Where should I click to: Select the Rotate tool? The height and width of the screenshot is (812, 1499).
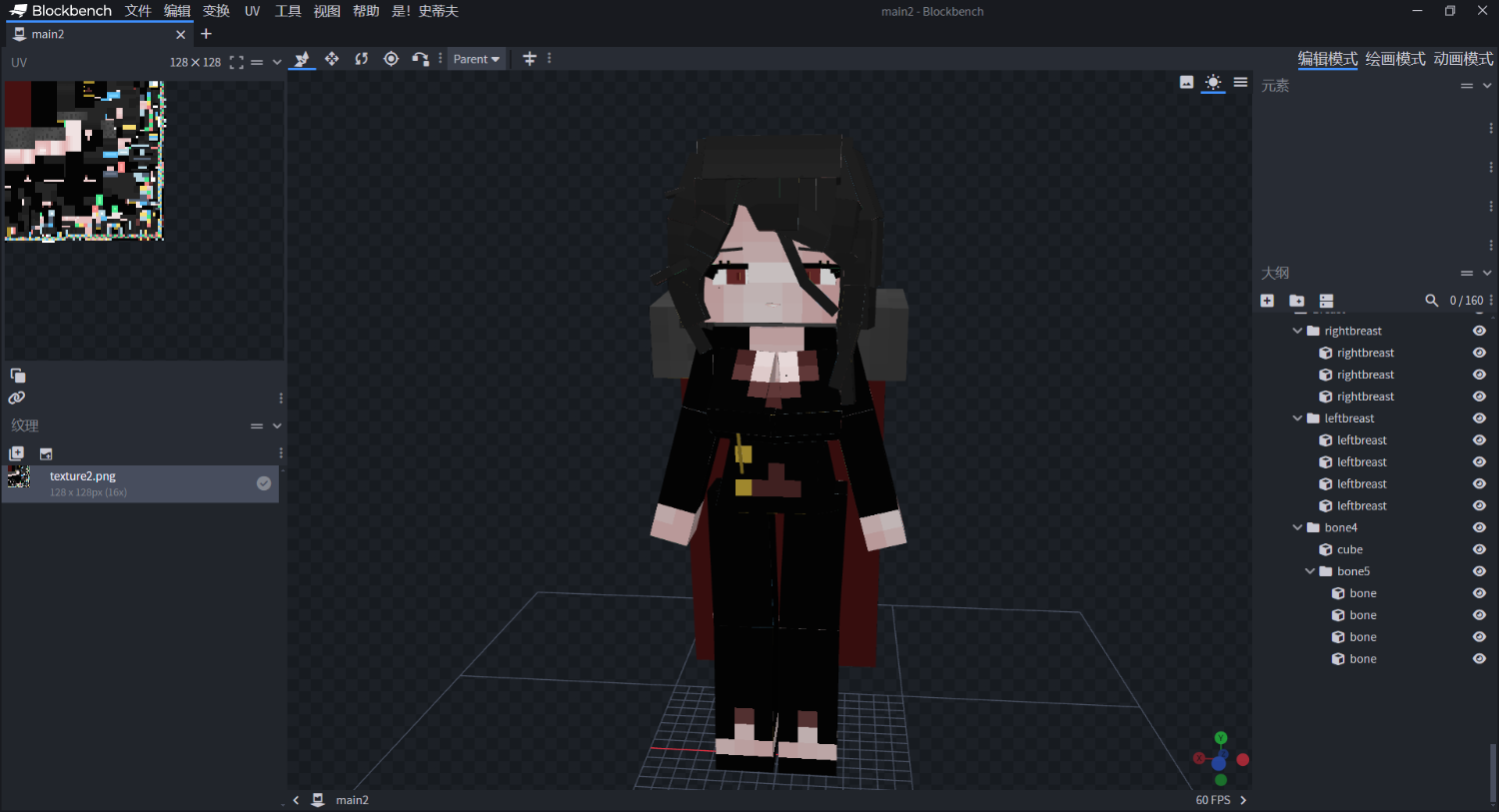362,59
